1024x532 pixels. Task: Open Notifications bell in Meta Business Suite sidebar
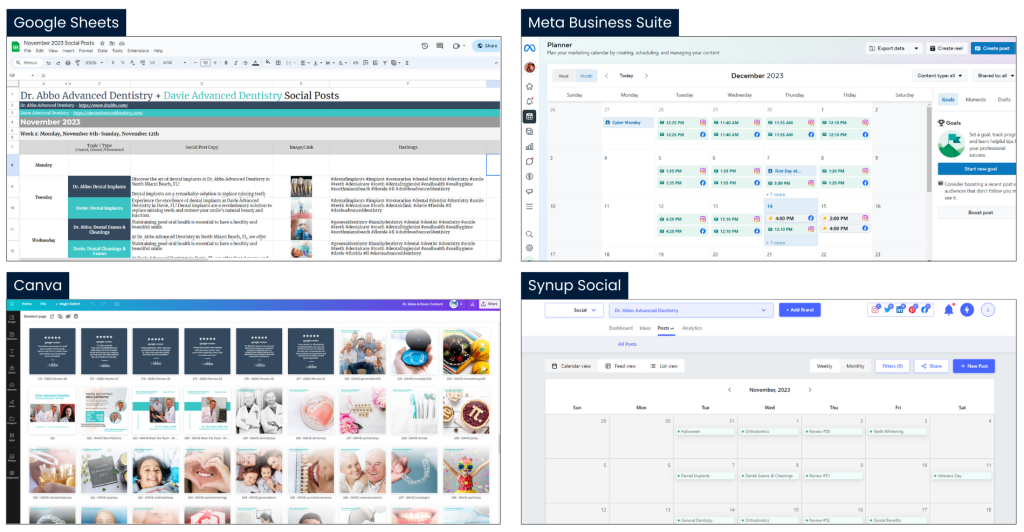(530, 101)
